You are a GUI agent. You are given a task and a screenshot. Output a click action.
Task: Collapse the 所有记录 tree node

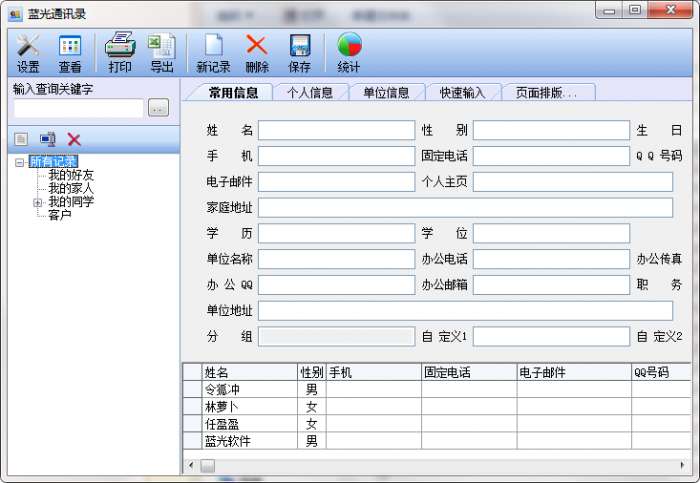pos(19,162)
